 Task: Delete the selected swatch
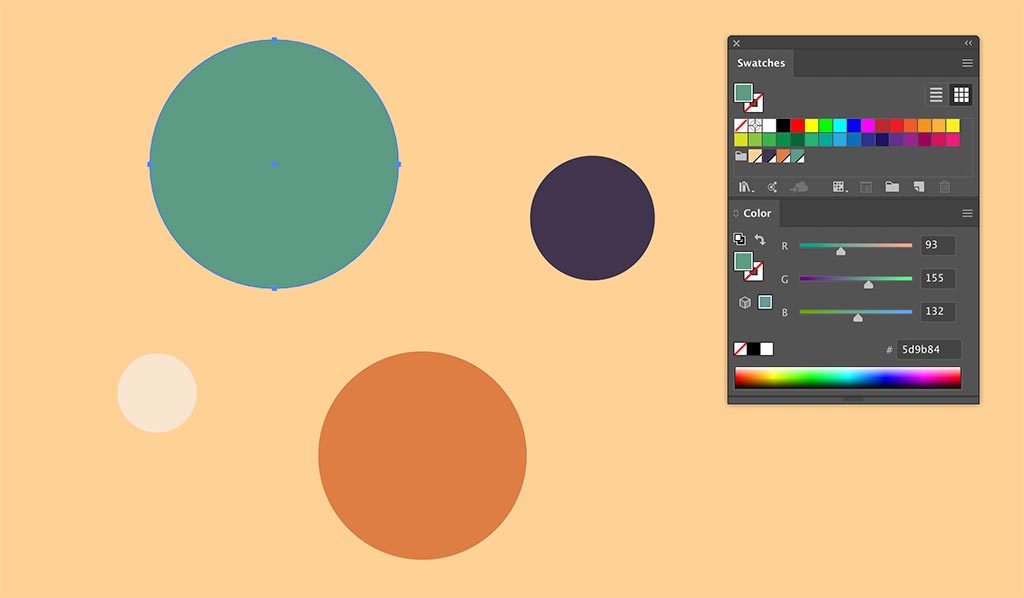point(945,186)
